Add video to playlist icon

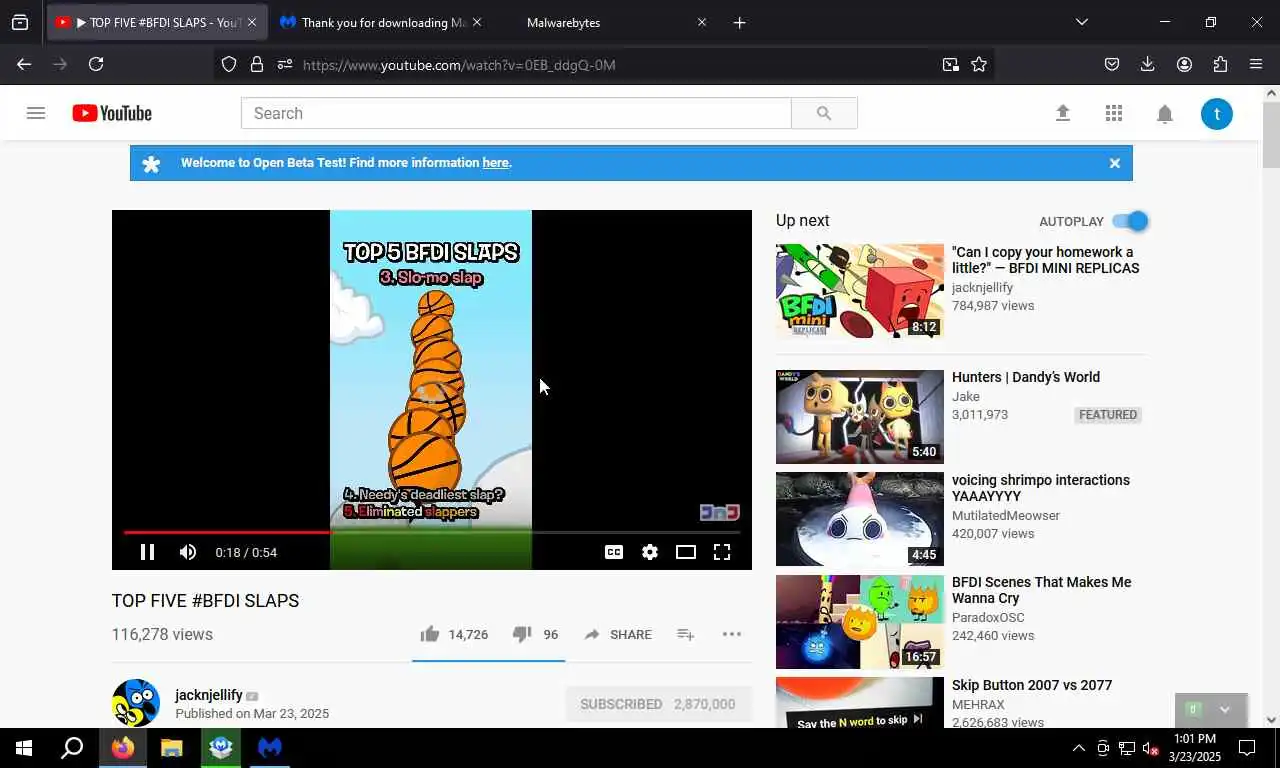[x=685, y=634]
